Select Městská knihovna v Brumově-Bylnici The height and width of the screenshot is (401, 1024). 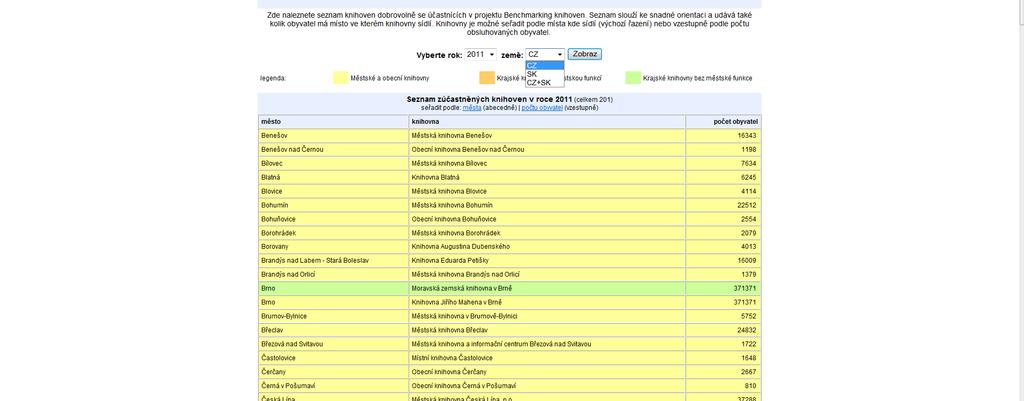tap(547, 316)
